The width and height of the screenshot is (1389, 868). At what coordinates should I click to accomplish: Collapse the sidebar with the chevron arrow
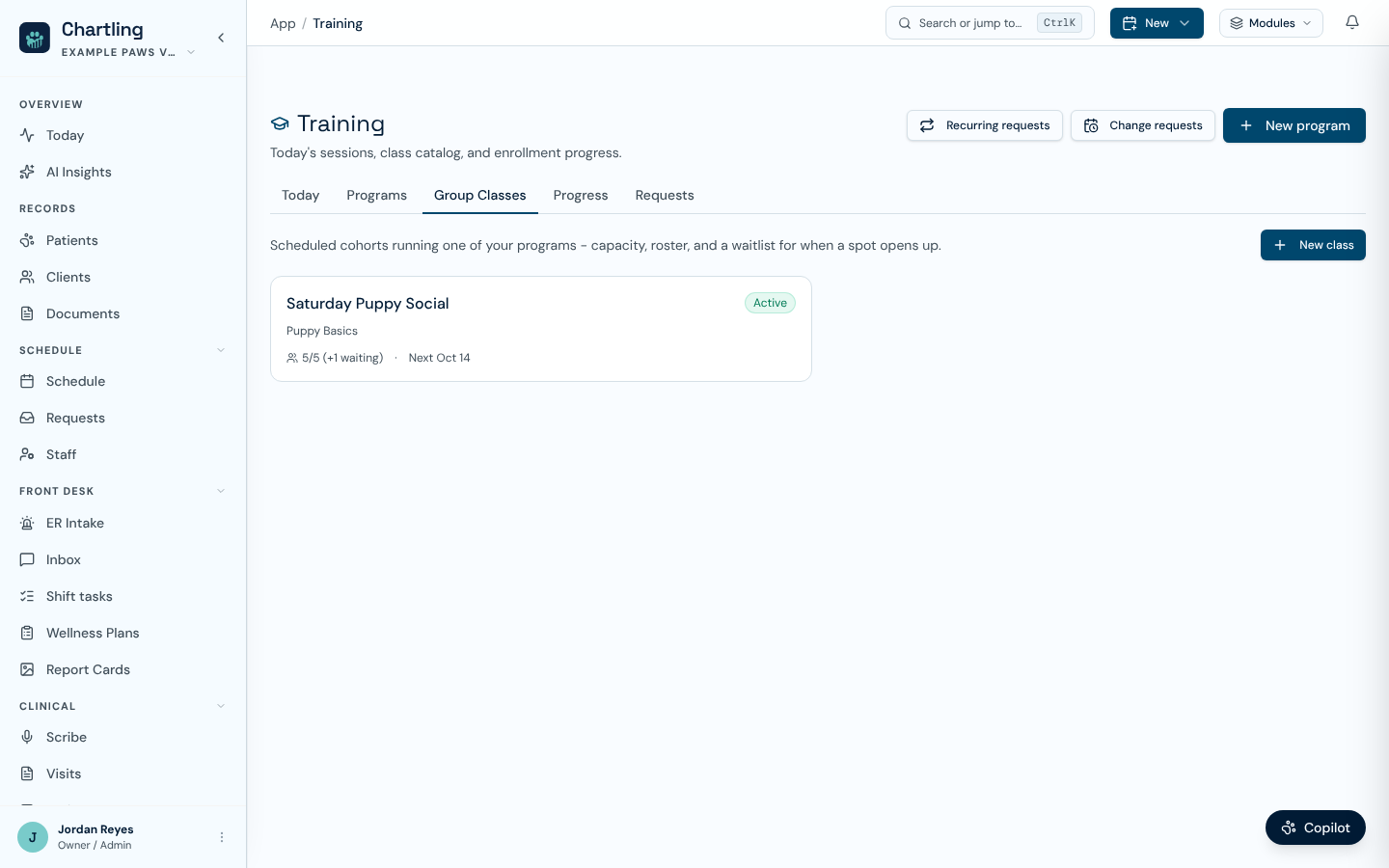[x=221, y=38]
